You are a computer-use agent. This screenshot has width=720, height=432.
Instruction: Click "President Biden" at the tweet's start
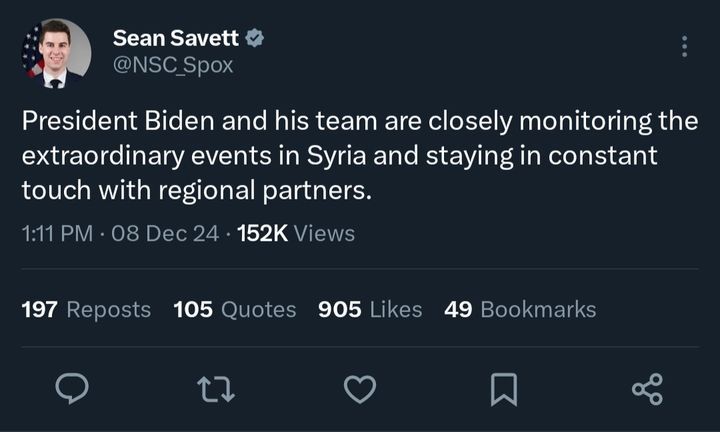(107, 121)
